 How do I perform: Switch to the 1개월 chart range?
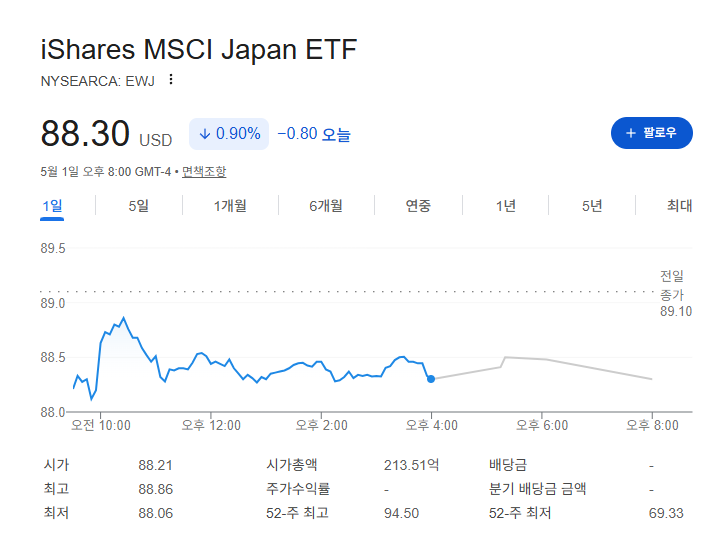[x=230, y=206]
